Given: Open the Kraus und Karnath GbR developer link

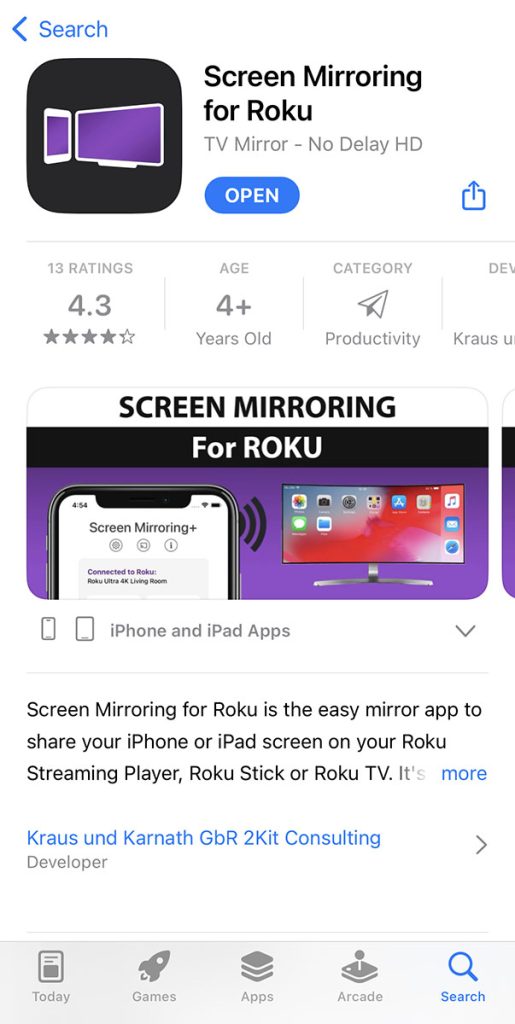Looking at the screenshot, I should (x=204, y=838).
